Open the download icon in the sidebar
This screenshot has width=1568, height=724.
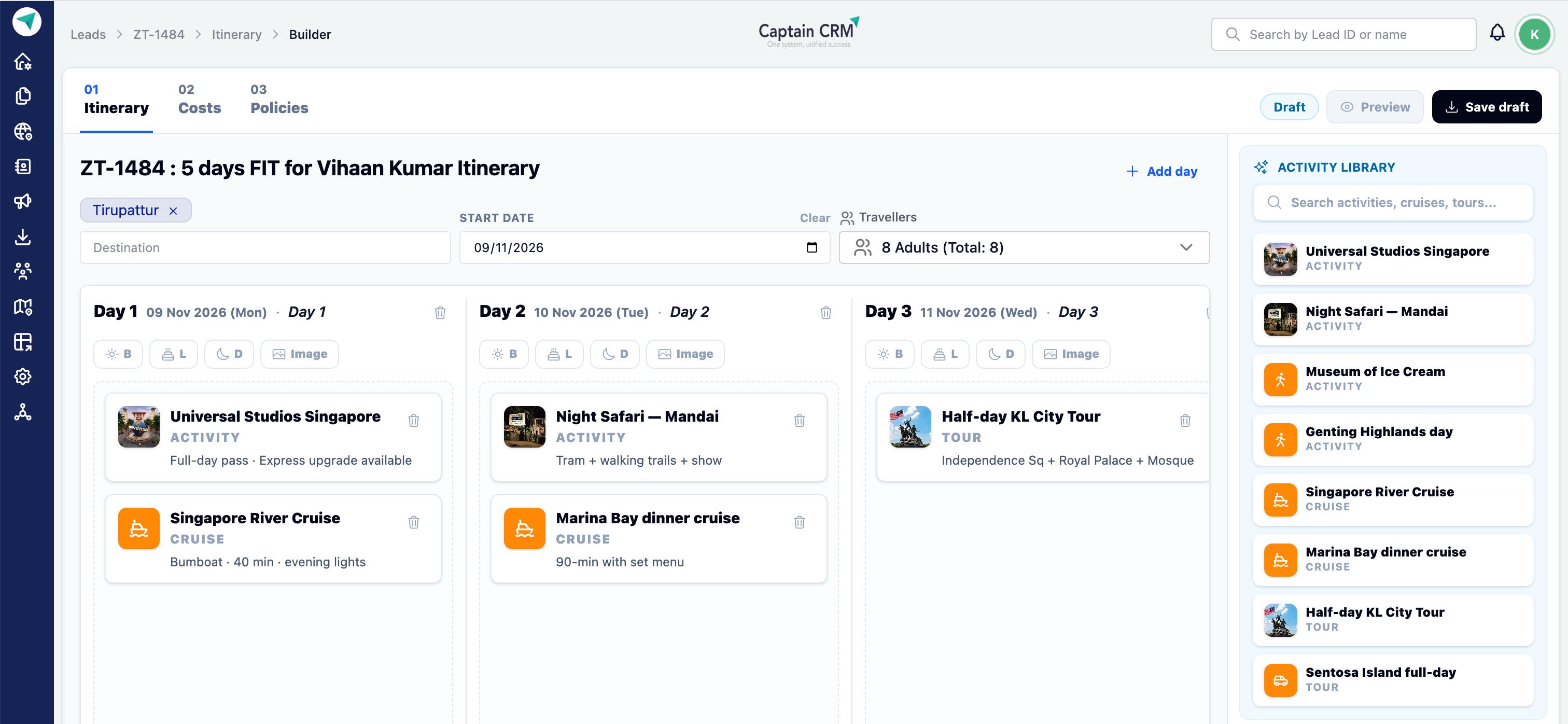click(x=23, y=237)
